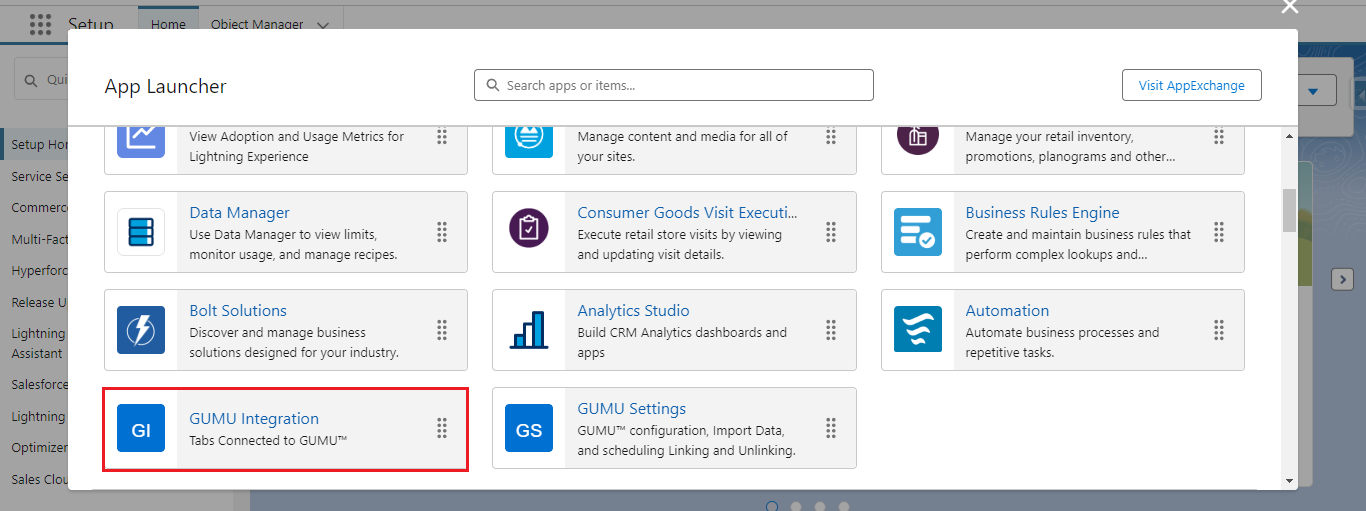Click the next-slide arrow on right edge
The height and width of the screenshot is (511, 1366).
pos(1343,280)
